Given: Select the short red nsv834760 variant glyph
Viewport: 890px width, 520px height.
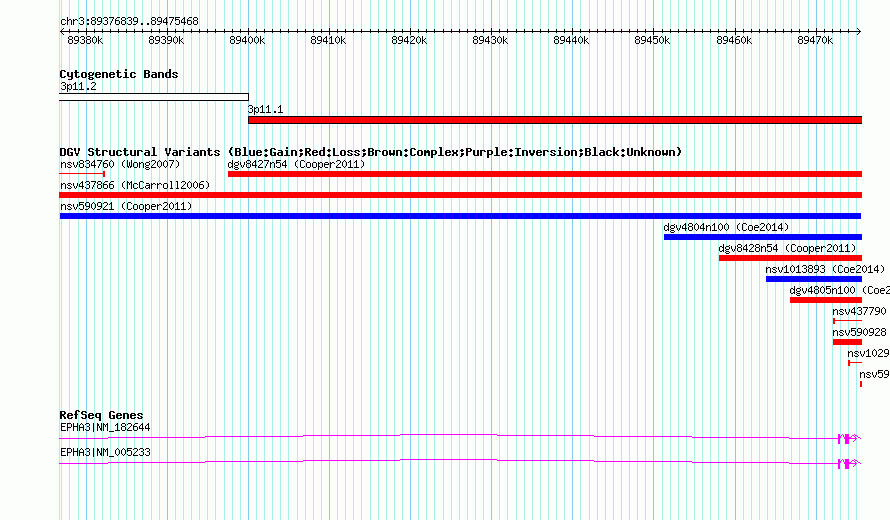Looking at the screenshot, I should (82, 174).
